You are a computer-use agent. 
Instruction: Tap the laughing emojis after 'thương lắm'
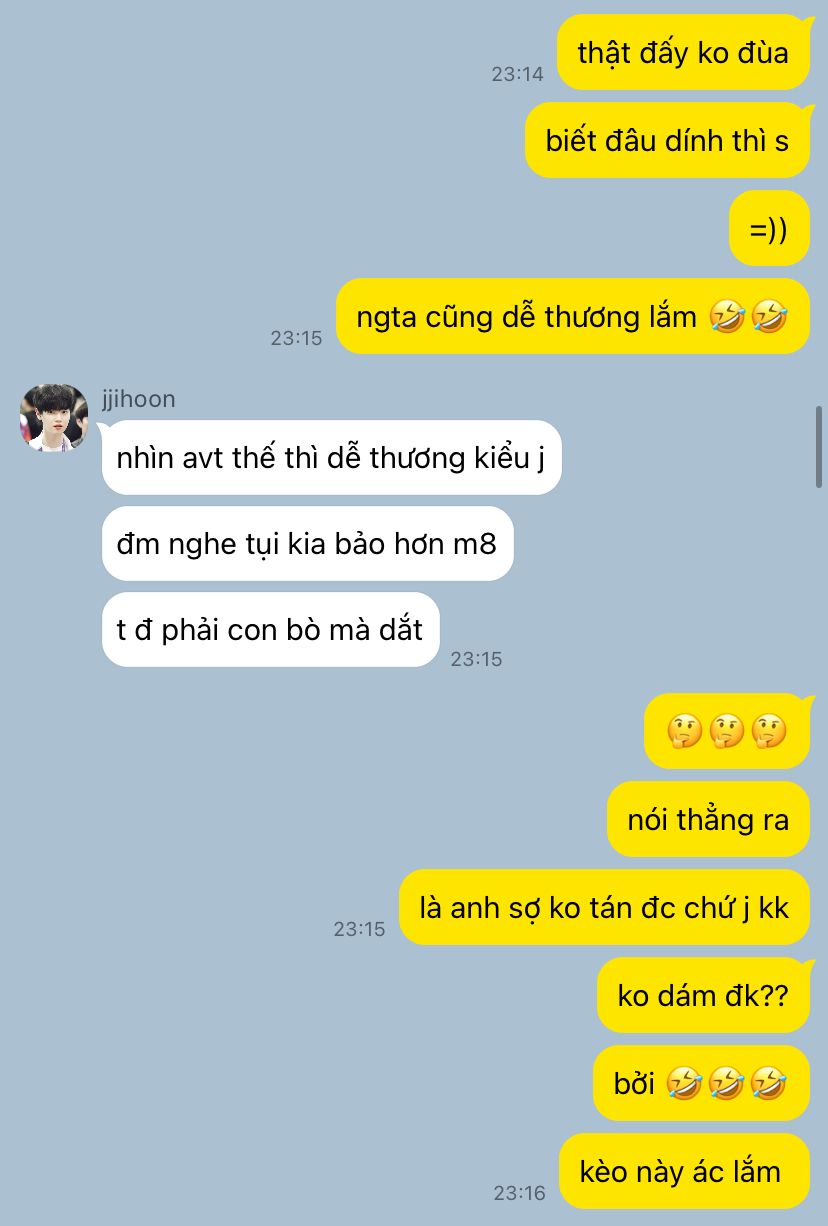pyautogui.click(x=748, y=317)
